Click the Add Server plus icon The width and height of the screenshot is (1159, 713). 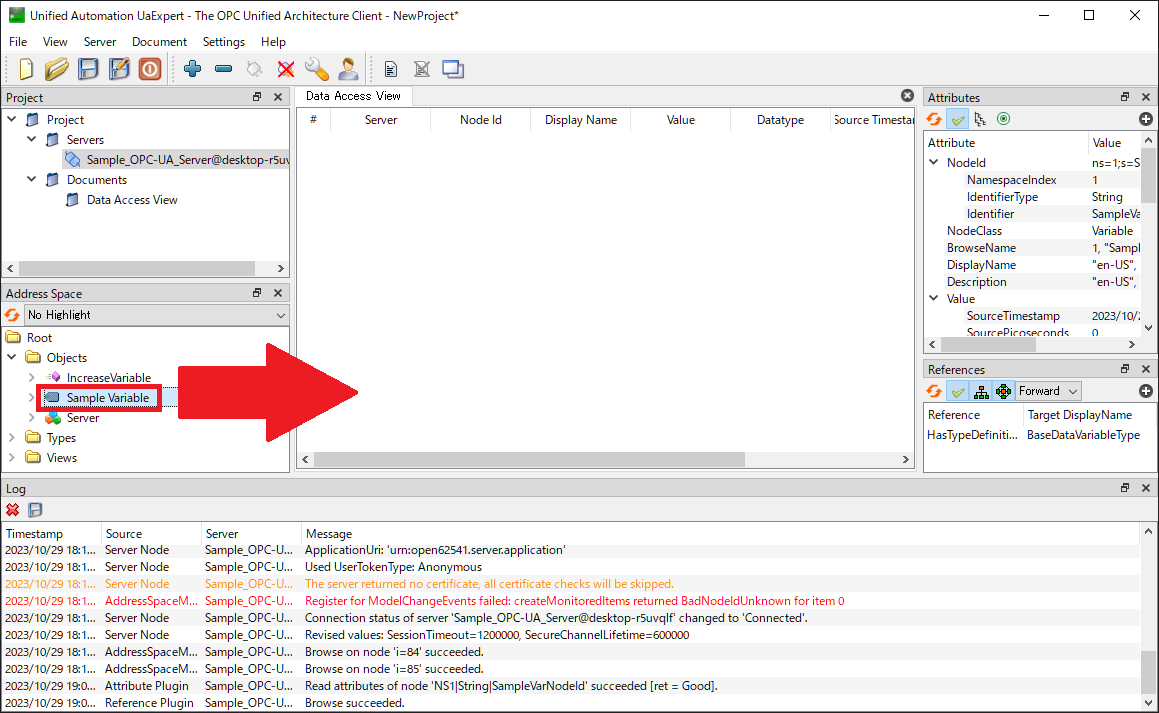point(193,69)
